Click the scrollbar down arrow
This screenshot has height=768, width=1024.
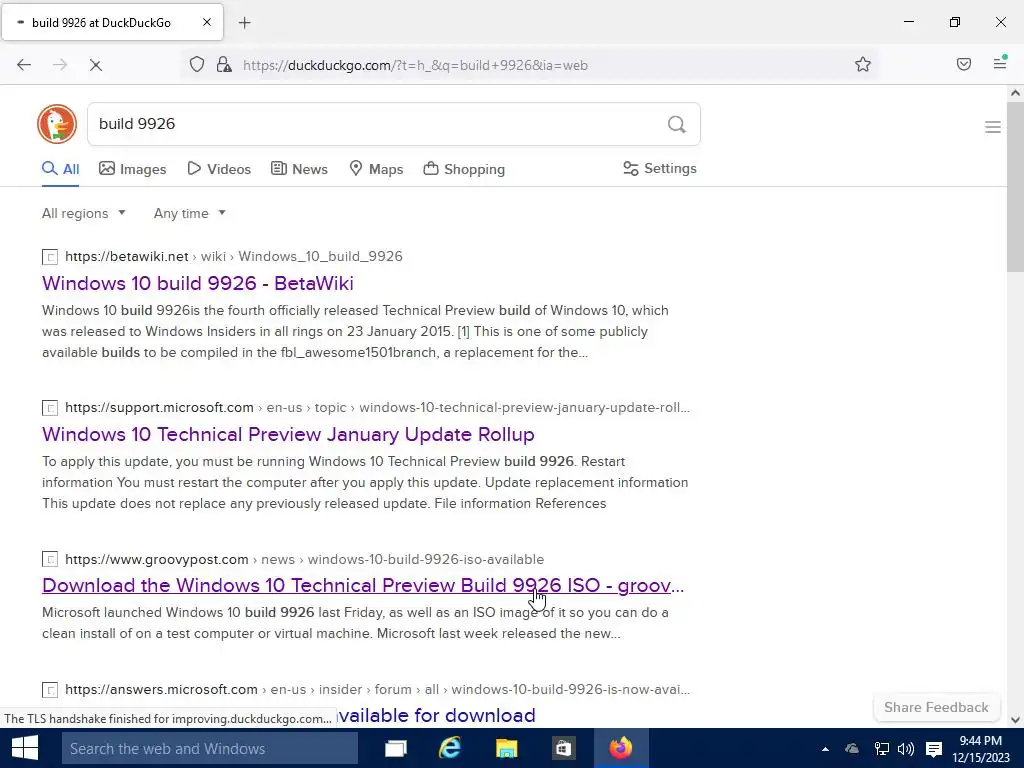click(1015, 720)
